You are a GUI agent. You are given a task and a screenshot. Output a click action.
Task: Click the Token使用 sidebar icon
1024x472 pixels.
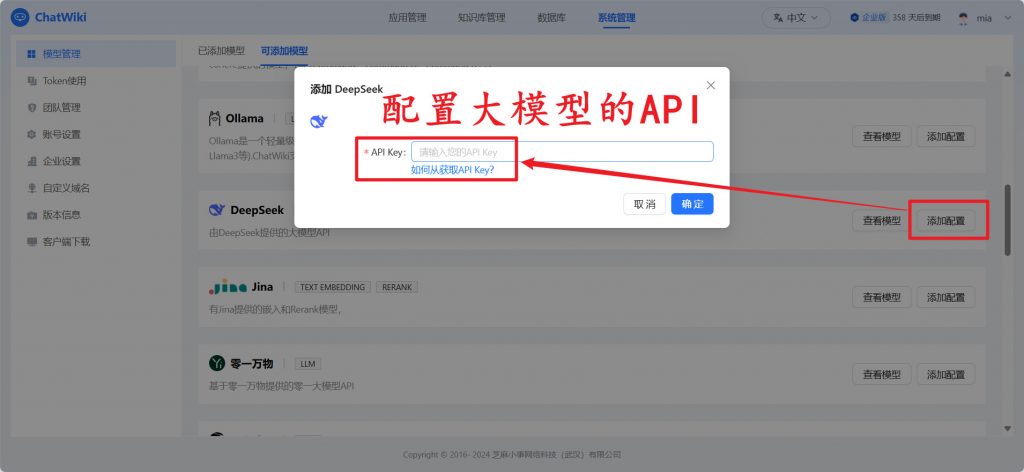(x=31, y=81)
